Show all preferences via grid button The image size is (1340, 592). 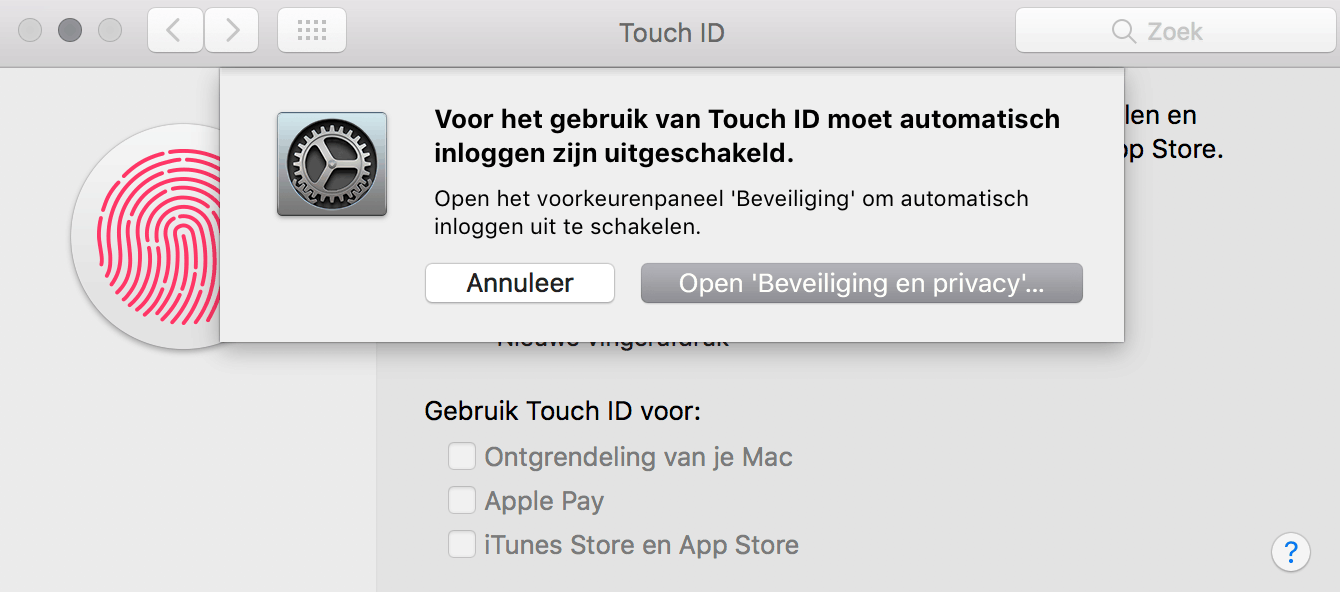[x=312, y=31]
